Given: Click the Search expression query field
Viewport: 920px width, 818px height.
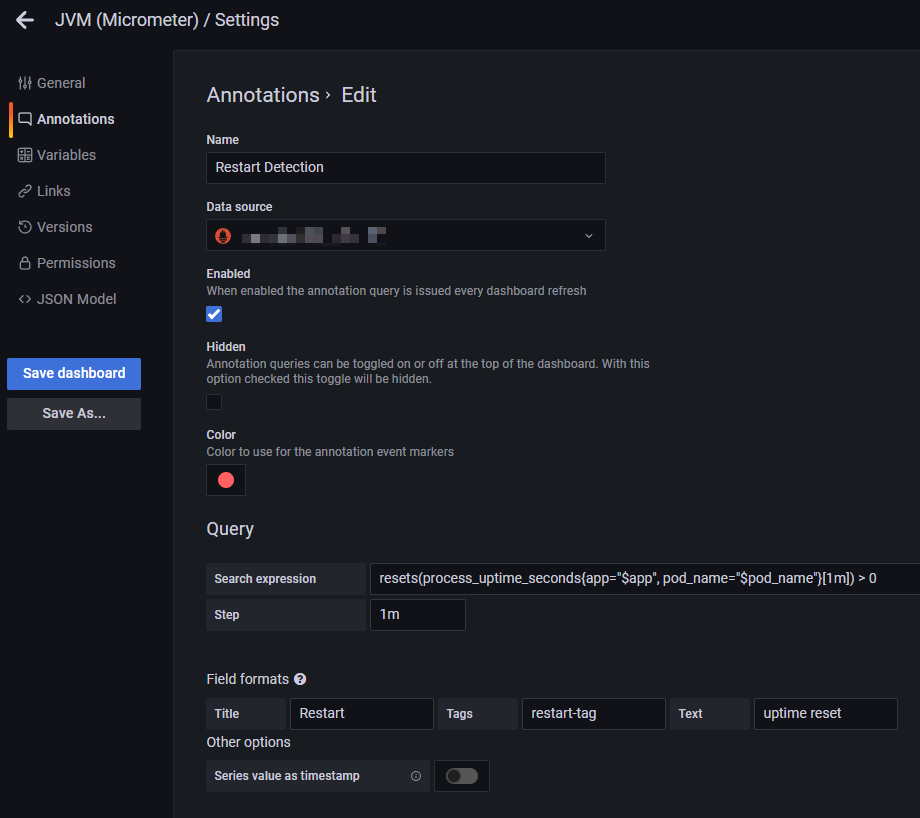Looking at the screenshot, I should click(x=640, y=578).
